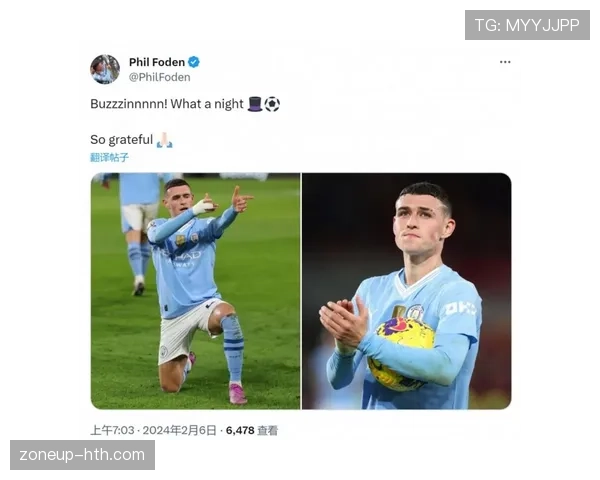Click the 6,478 views count
Image resolution: width=600 pixels, height=480 pixels.
pos(240,430)
